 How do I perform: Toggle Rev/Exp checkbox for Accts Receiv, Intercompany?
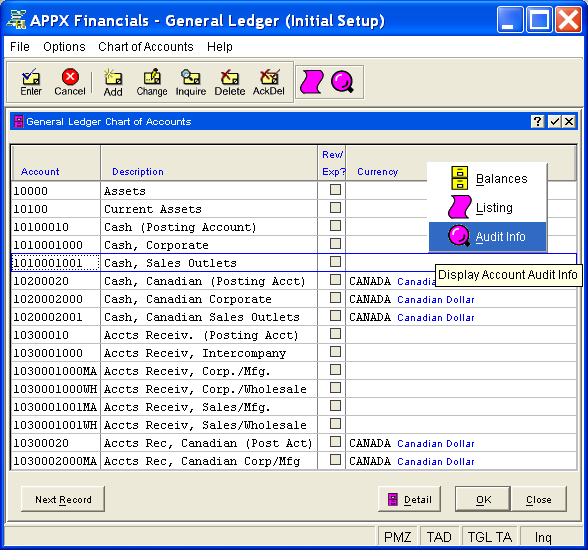[335, 352]
